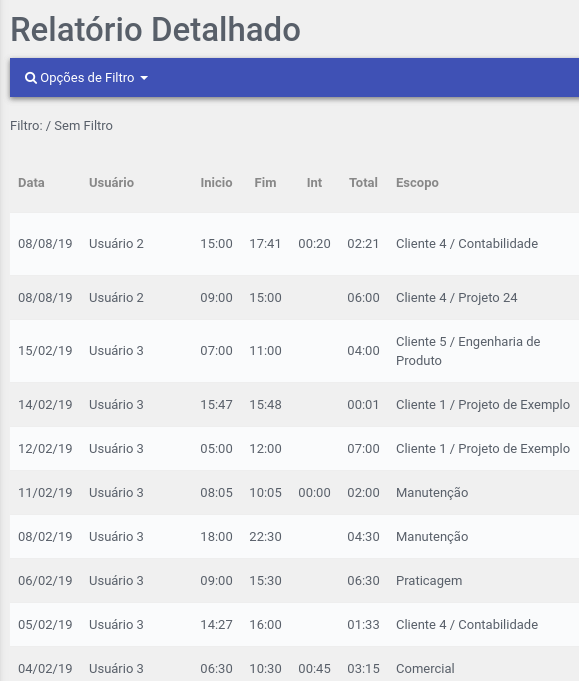Click the Int column header
This screenshot has height=681, width=579.
[314, 182]
